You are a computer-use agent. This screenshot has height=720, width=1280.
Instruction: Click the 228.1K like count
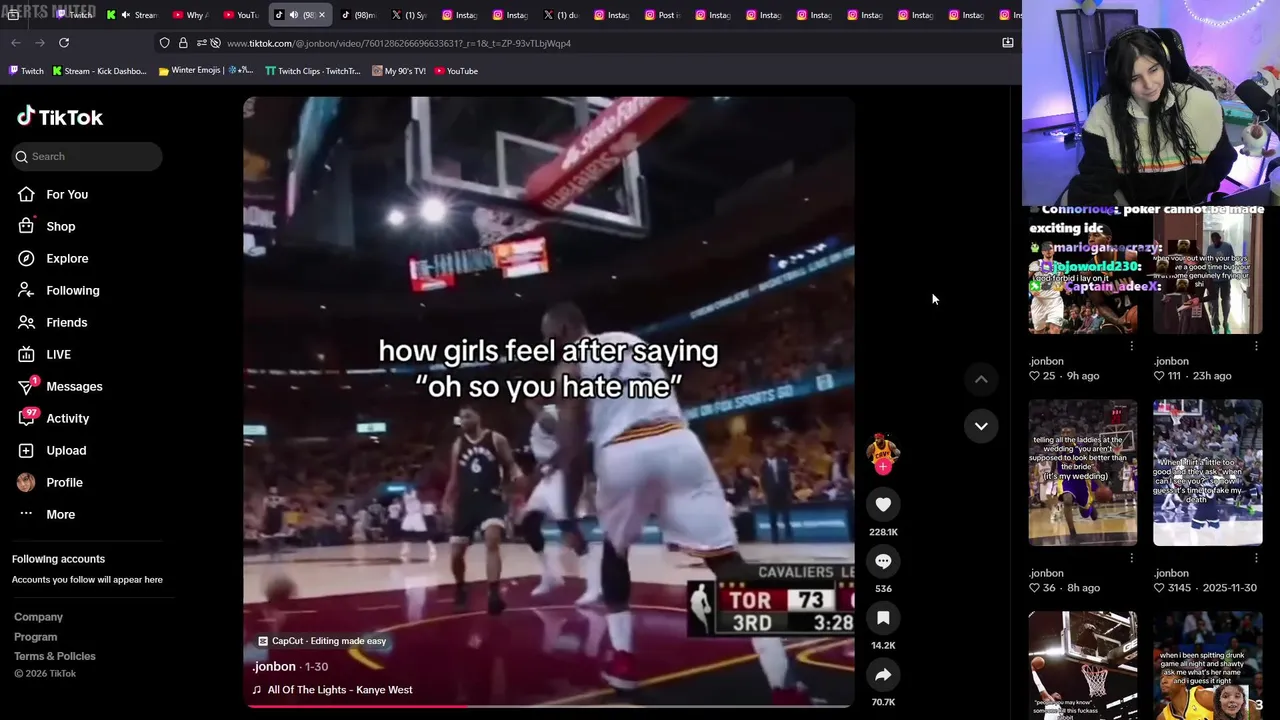click(x=883, y=532)
